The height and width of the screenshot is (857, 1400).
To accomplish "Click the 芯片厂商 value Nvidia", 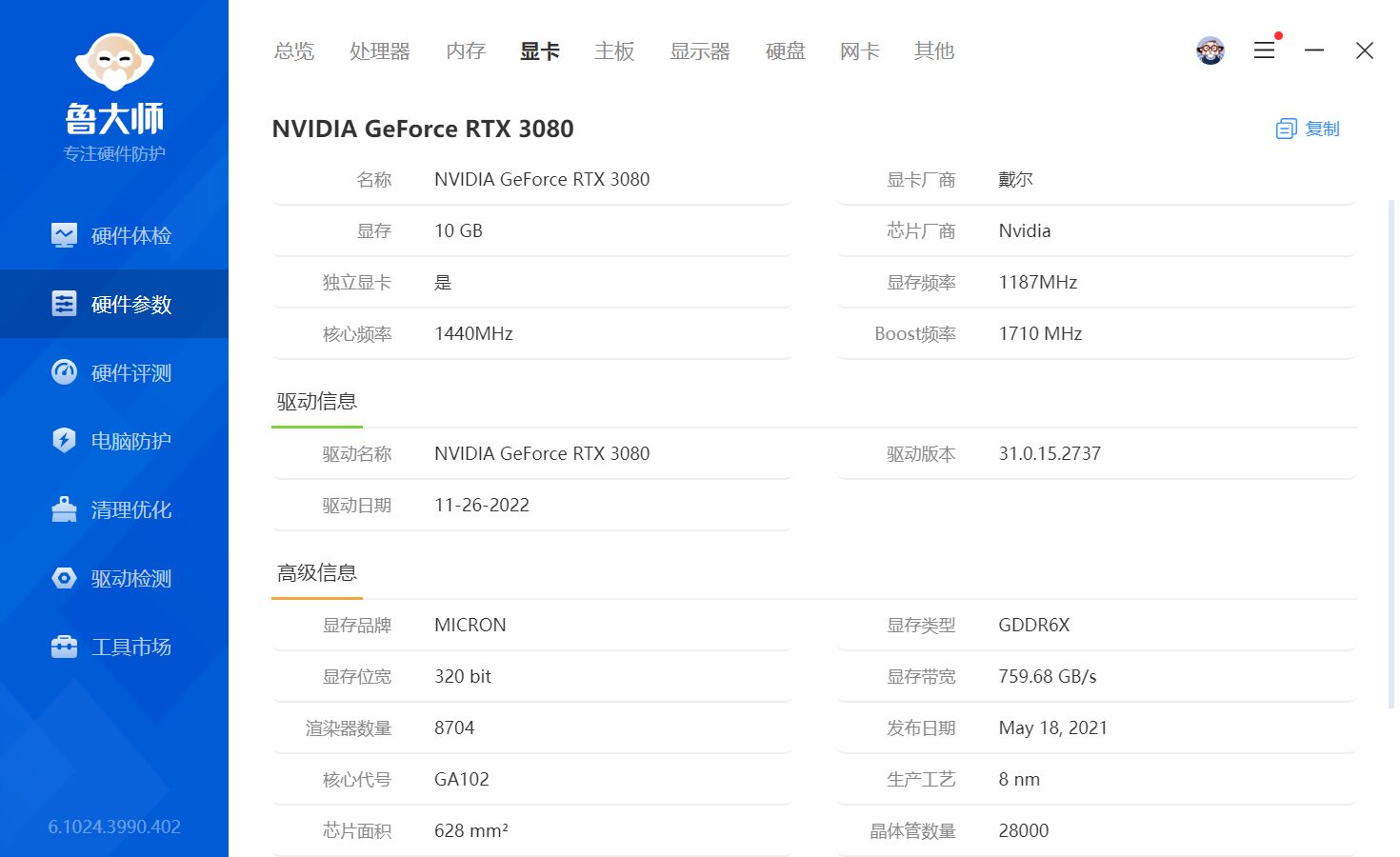I will [1025, 231].
